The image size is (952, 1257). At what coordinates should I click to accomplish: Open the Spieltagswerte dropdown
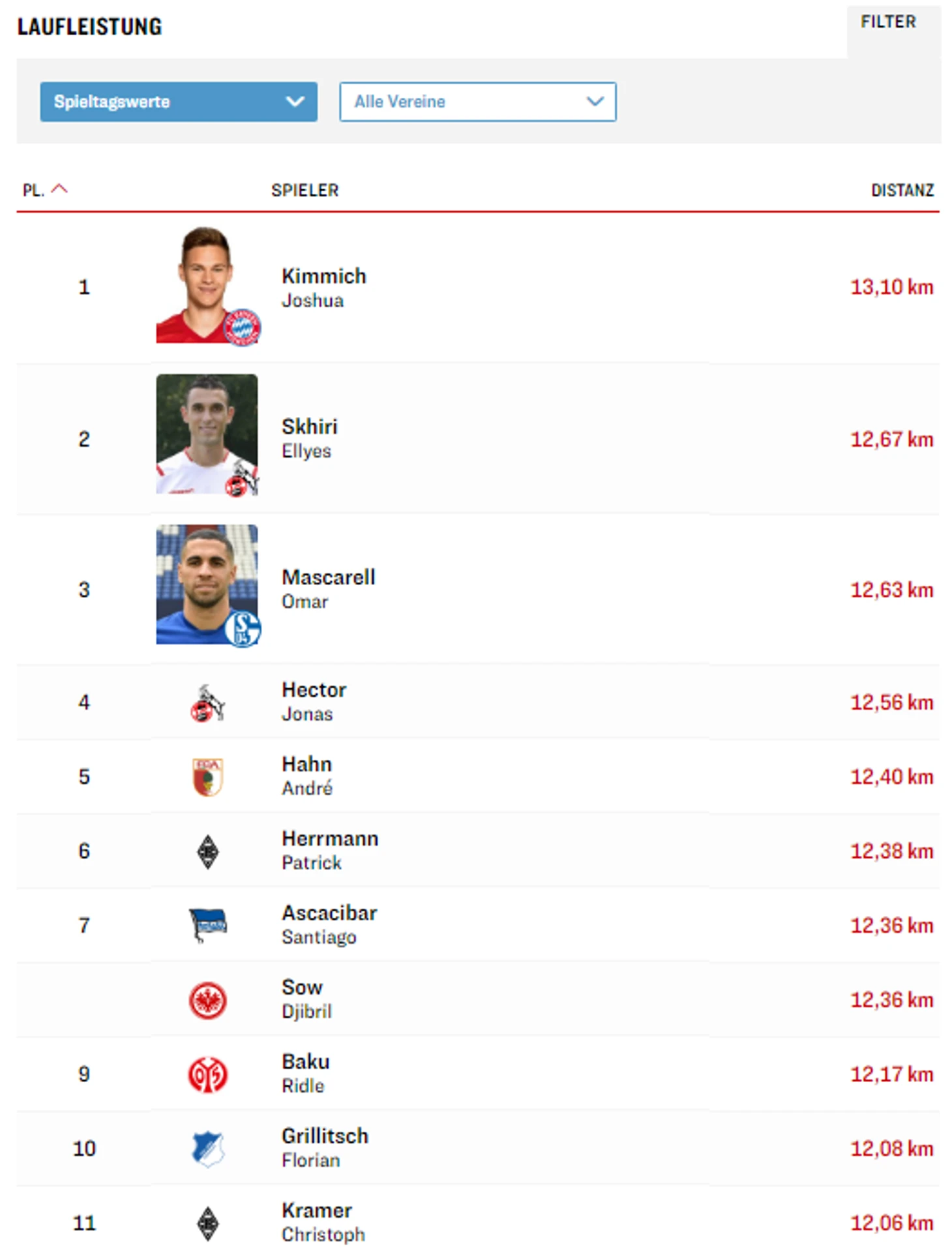point(179,102)
